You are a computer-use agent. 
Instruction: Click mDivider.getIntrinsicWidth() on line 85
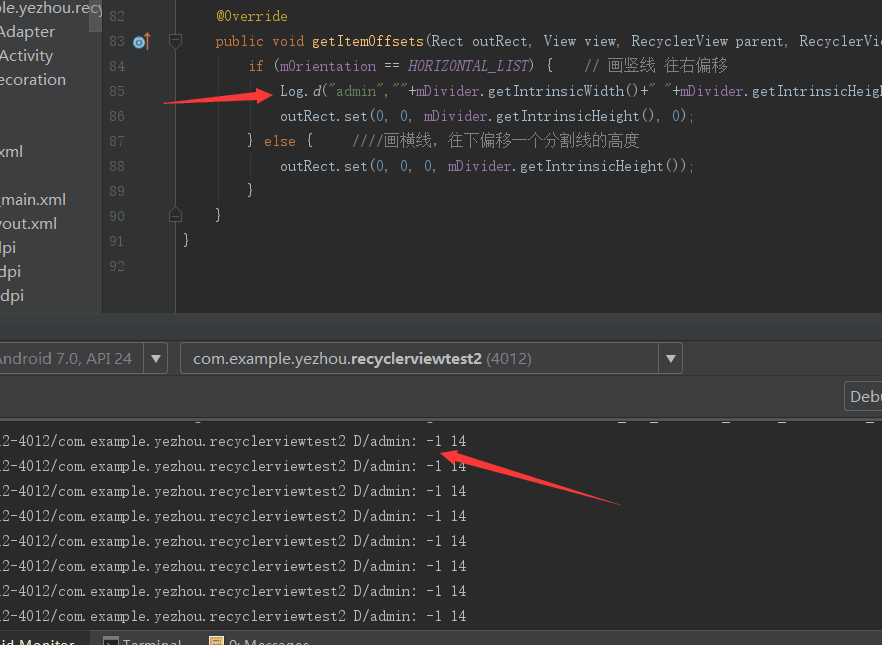coord(527,91)
